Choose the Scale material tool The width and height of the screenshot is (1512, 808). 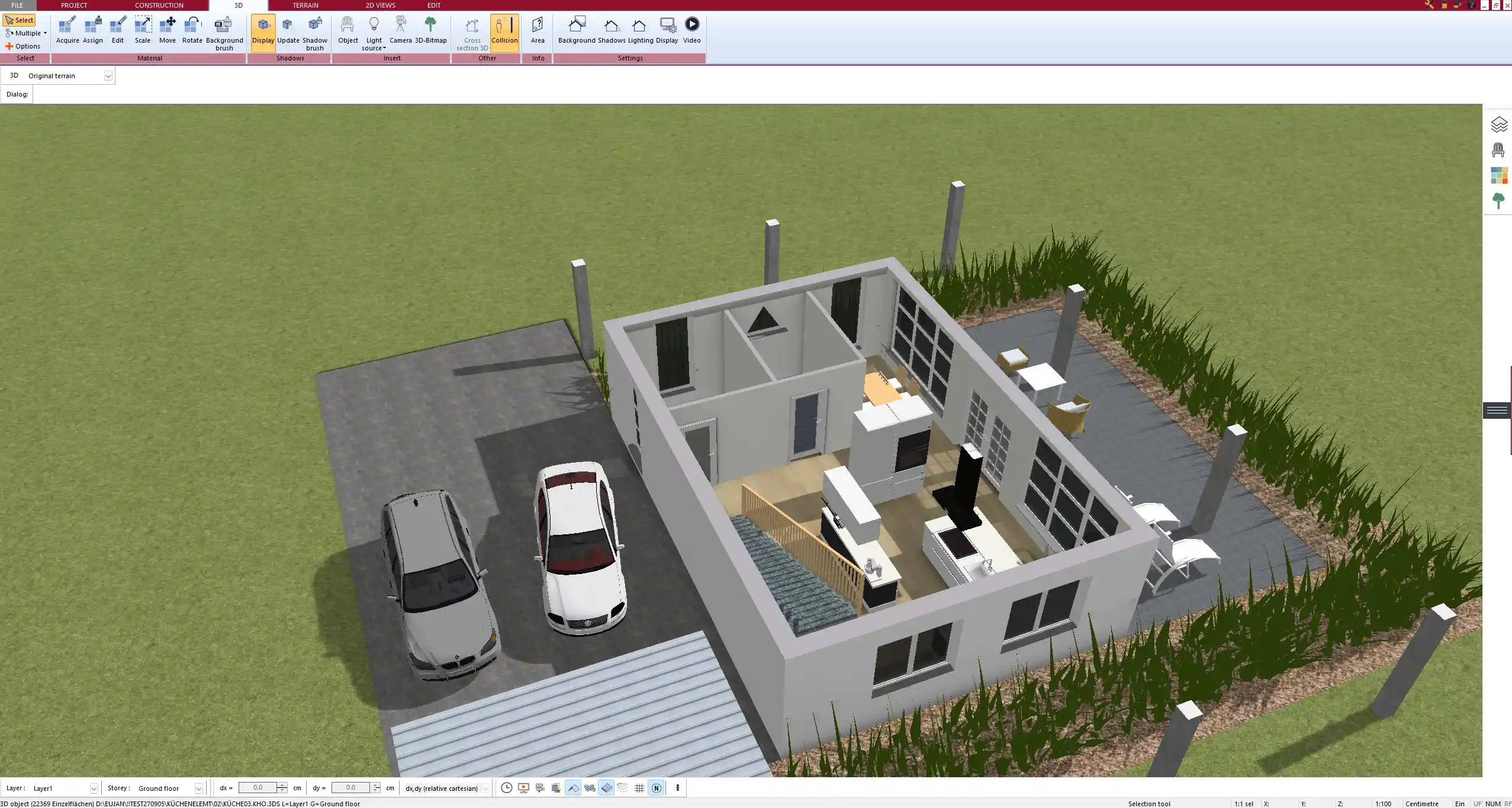143,31
